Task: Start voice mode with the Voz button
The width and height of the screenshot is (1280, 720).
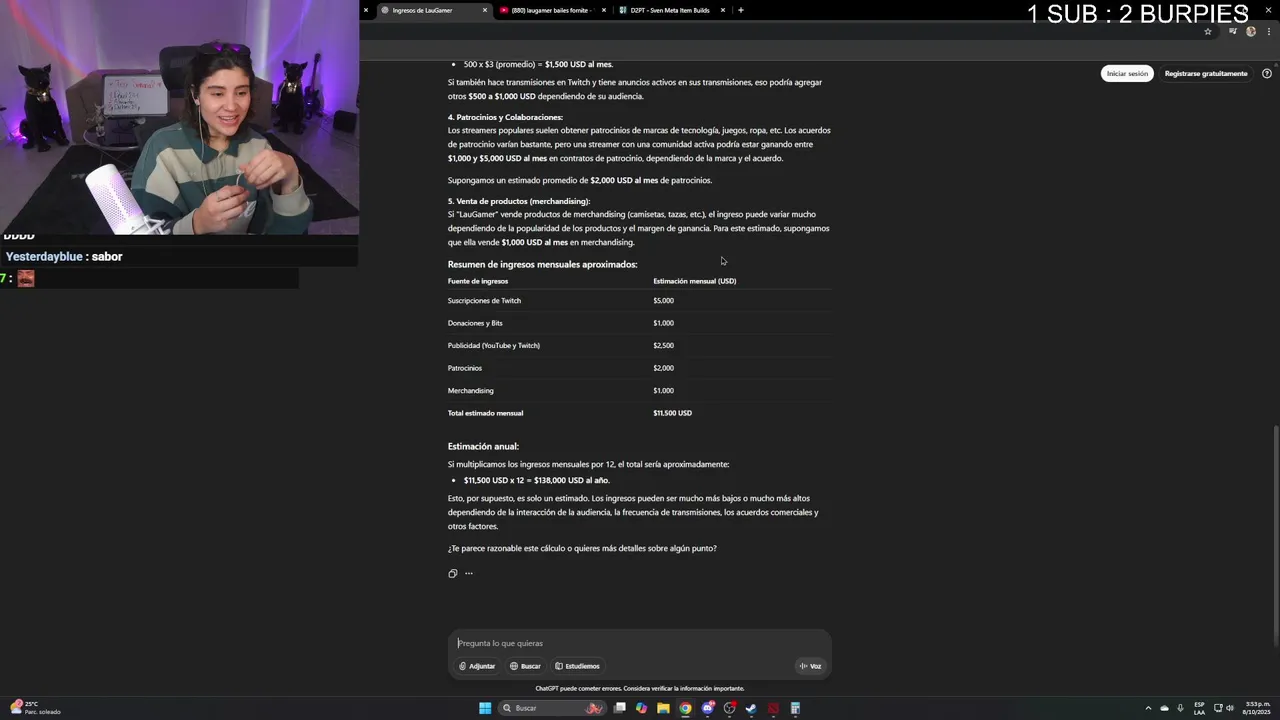Action: pyautogui.click(x=810, y=666)
